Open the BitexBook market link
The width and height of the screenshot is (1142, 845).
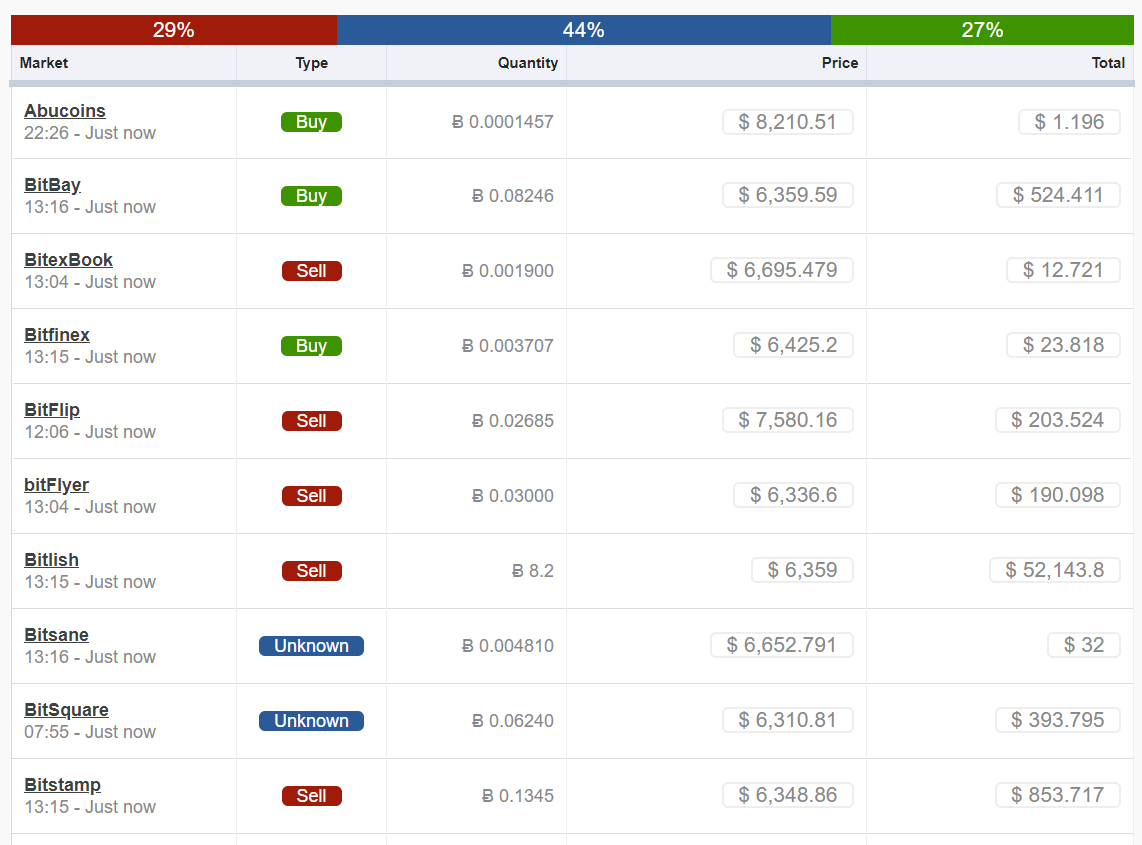point(68,260)
